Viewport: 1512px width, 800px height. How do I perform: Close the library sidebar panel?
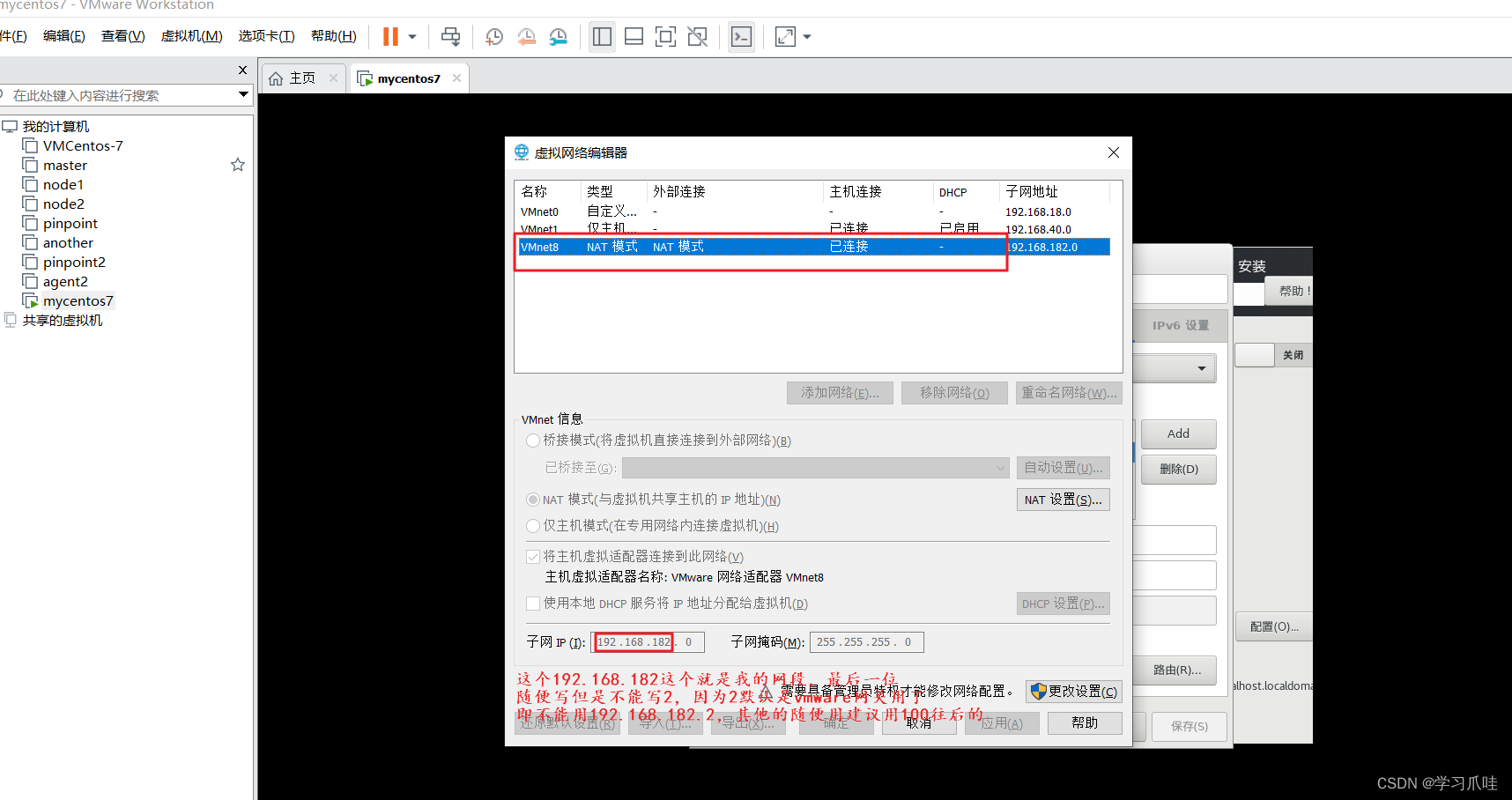coord(243,70)
